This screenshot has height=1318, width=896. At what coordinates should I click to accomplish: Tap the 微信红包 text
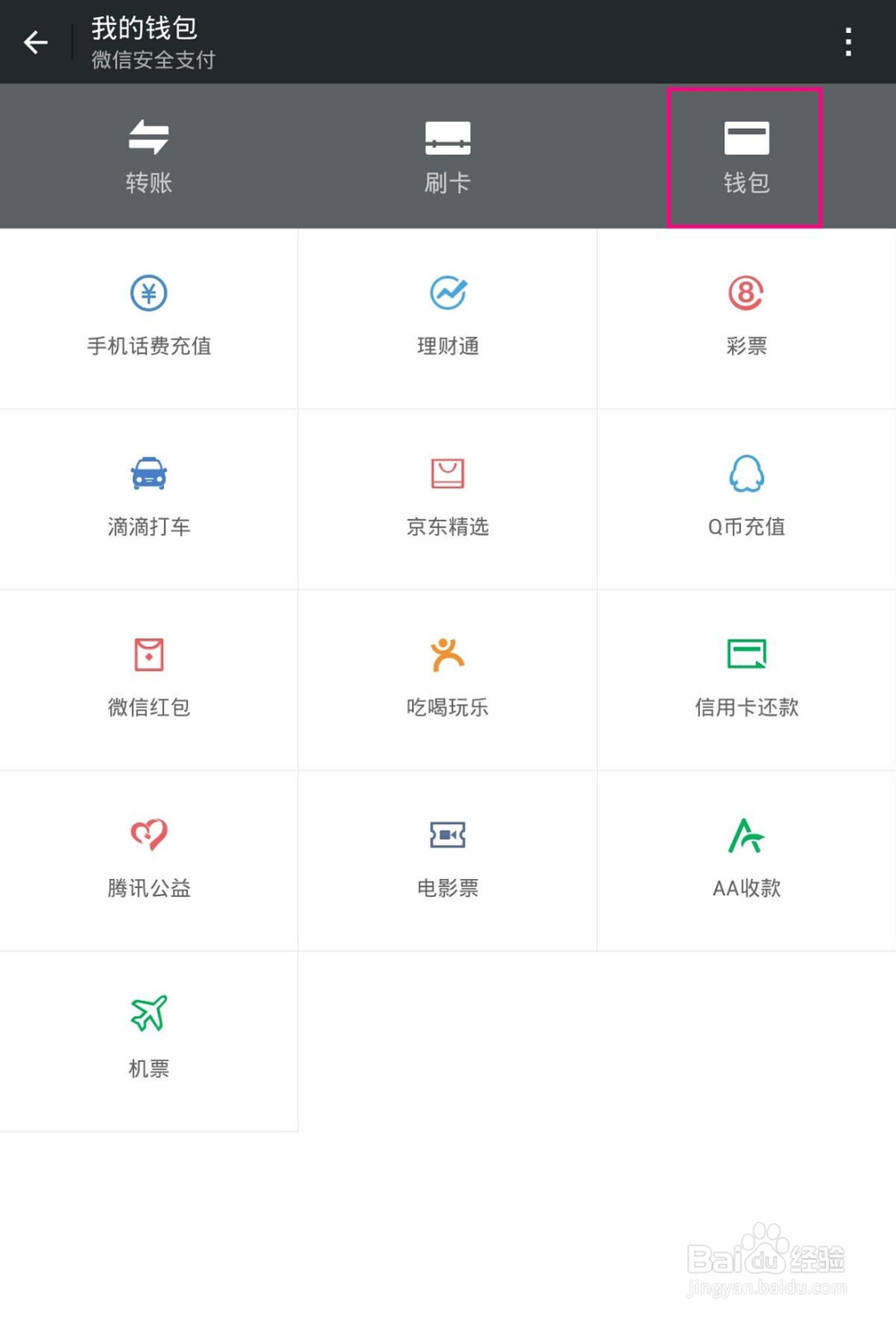(x=149, y=707)
